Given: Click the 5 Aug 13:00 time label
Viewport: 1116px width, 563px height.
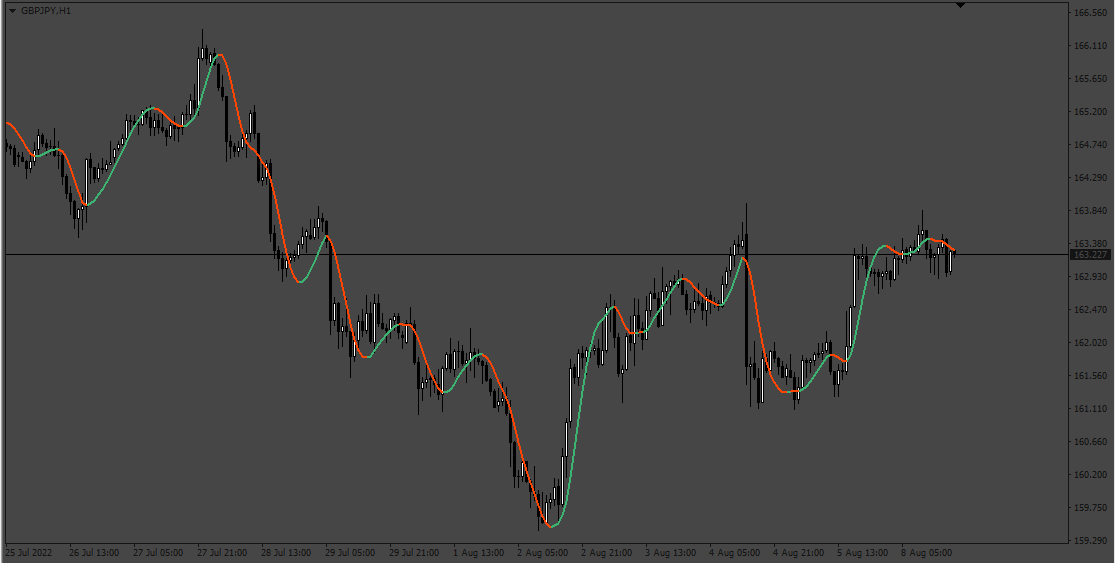Looking at the screenshot, I should (863, 553).
